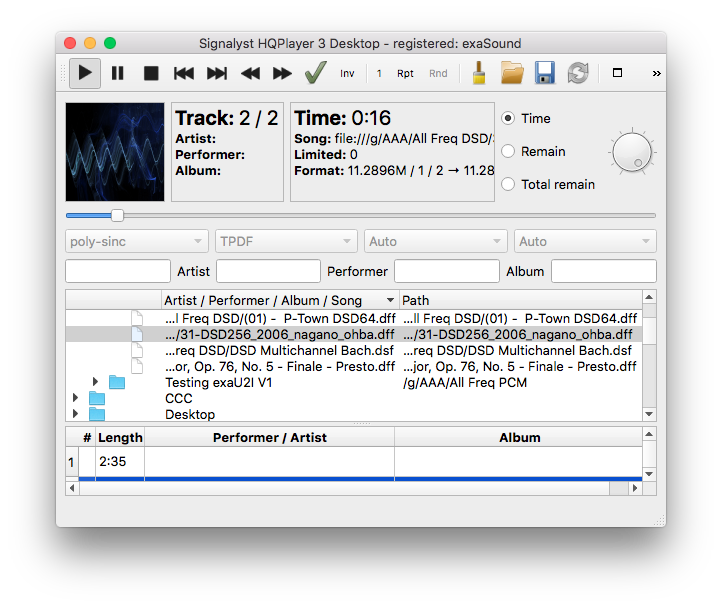Screen dimensions: 722x607
Task: Skip to previous track
Action: tap(184, 73)
